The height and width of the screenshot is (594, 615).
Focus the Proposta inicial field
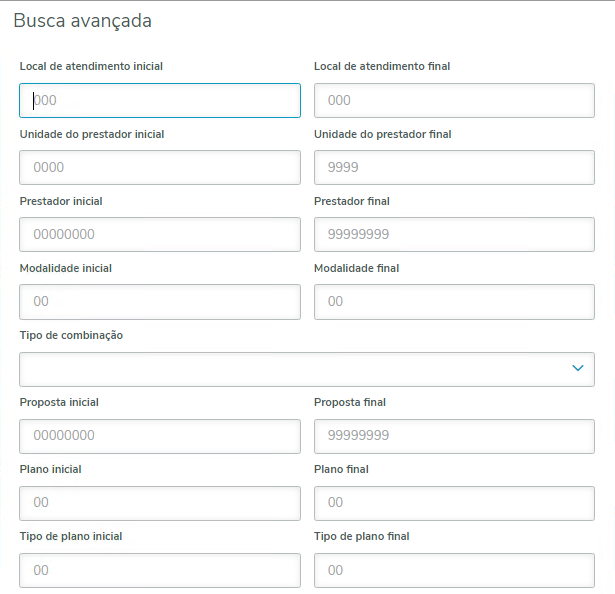coord(160,436)
